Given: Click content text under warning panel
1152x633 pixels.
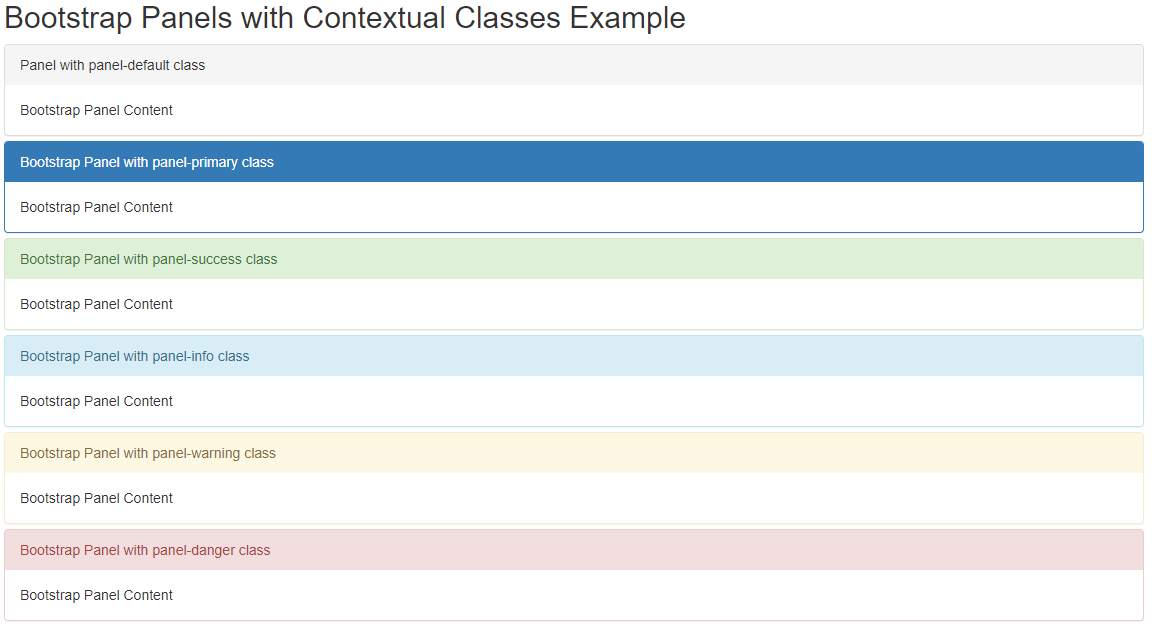Looking at the screenshot, I should point(96,498).
